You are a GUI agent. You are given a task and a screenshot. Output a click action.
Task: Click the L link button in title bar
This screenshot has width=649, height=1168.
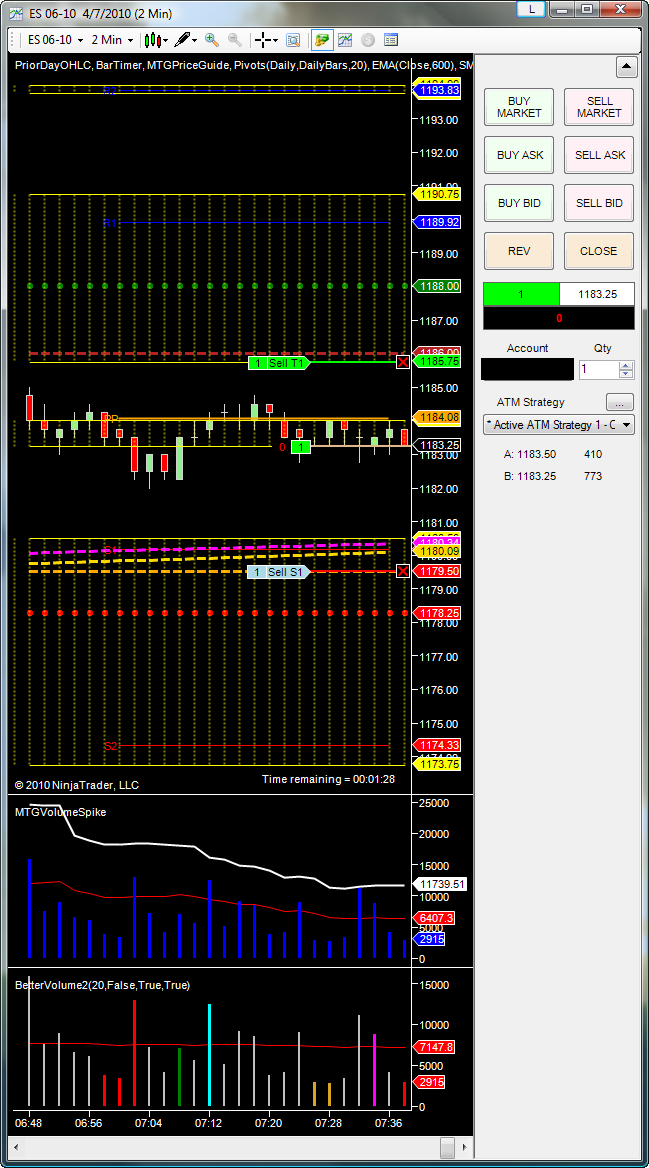[531, 9]
